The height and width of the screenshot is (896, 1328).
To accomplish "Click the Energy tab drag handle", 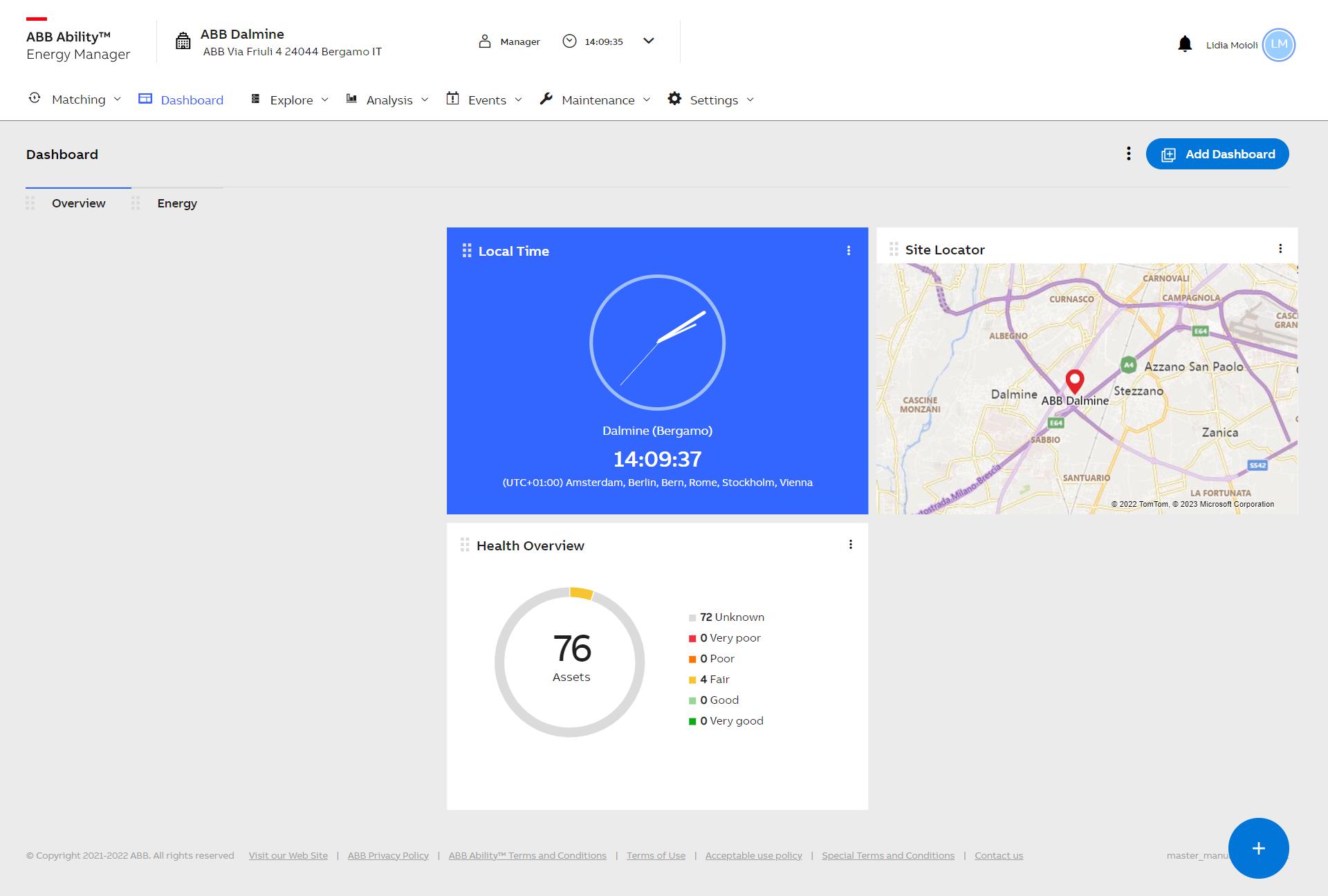I will coord(136,203).
